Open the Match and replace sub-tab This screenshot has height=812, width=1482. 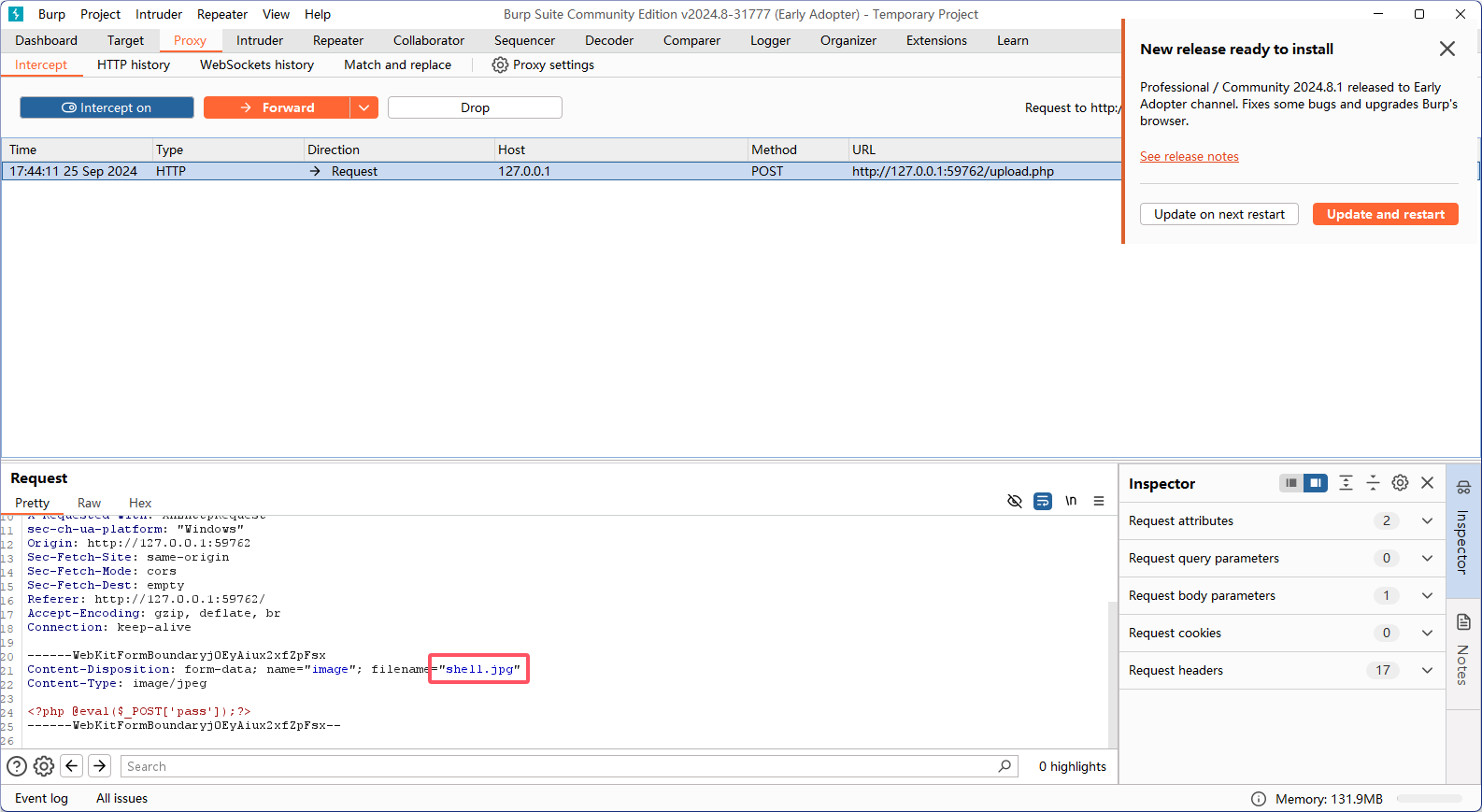coord(397,64)
